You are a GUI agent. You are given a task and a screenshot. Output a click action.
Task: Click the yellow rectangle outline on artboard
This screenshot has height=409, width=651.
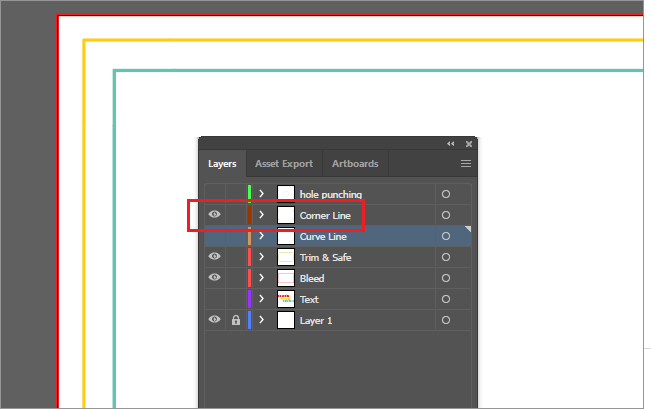(363, 40)
